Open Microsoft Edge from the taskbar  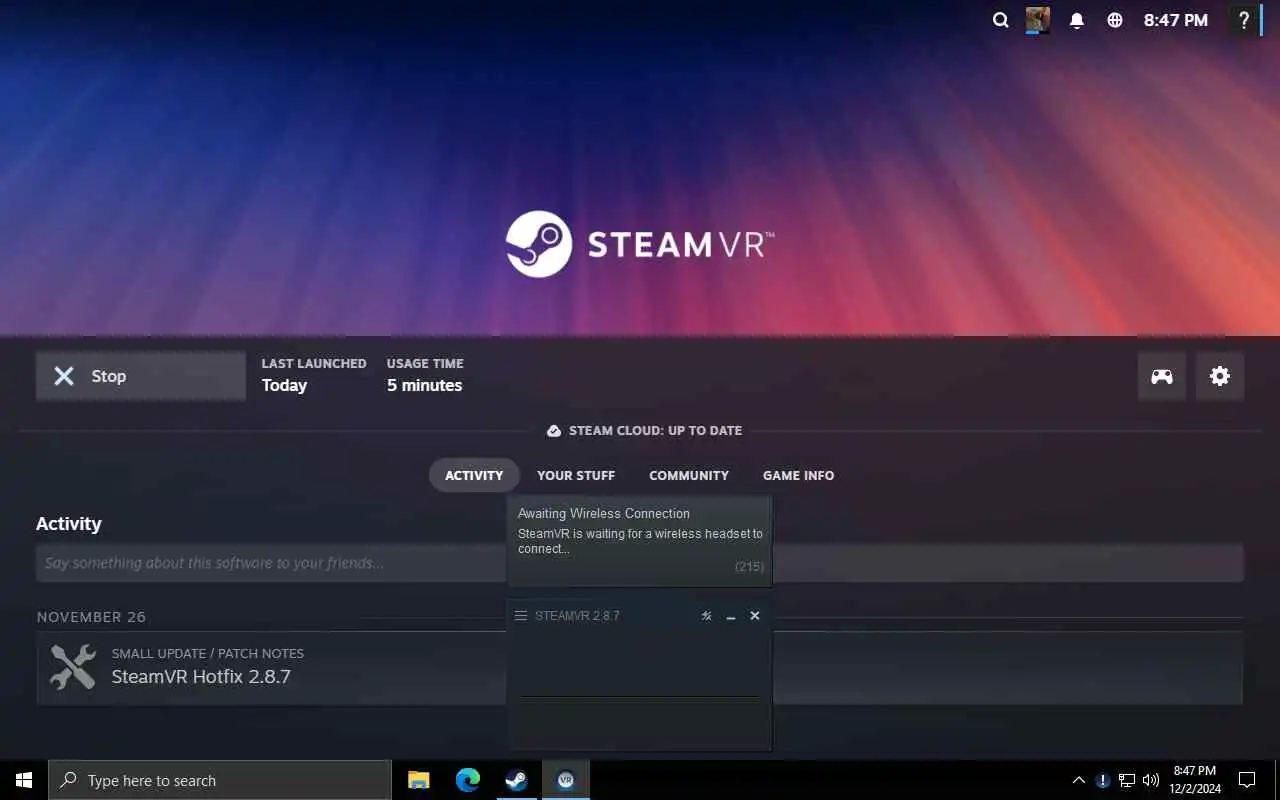click(x=467, y=780)
